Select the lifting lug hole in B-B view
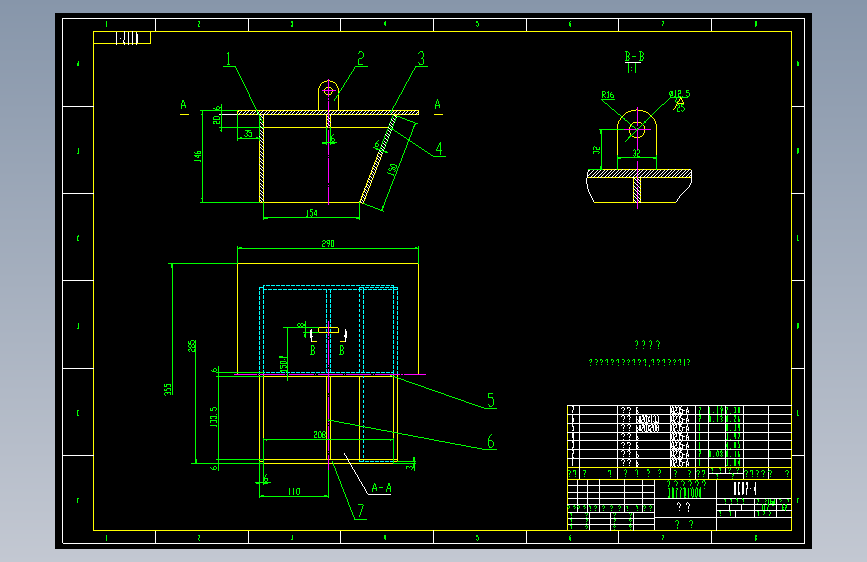Viewport: 867px width, 562px height. pos(637,130)
